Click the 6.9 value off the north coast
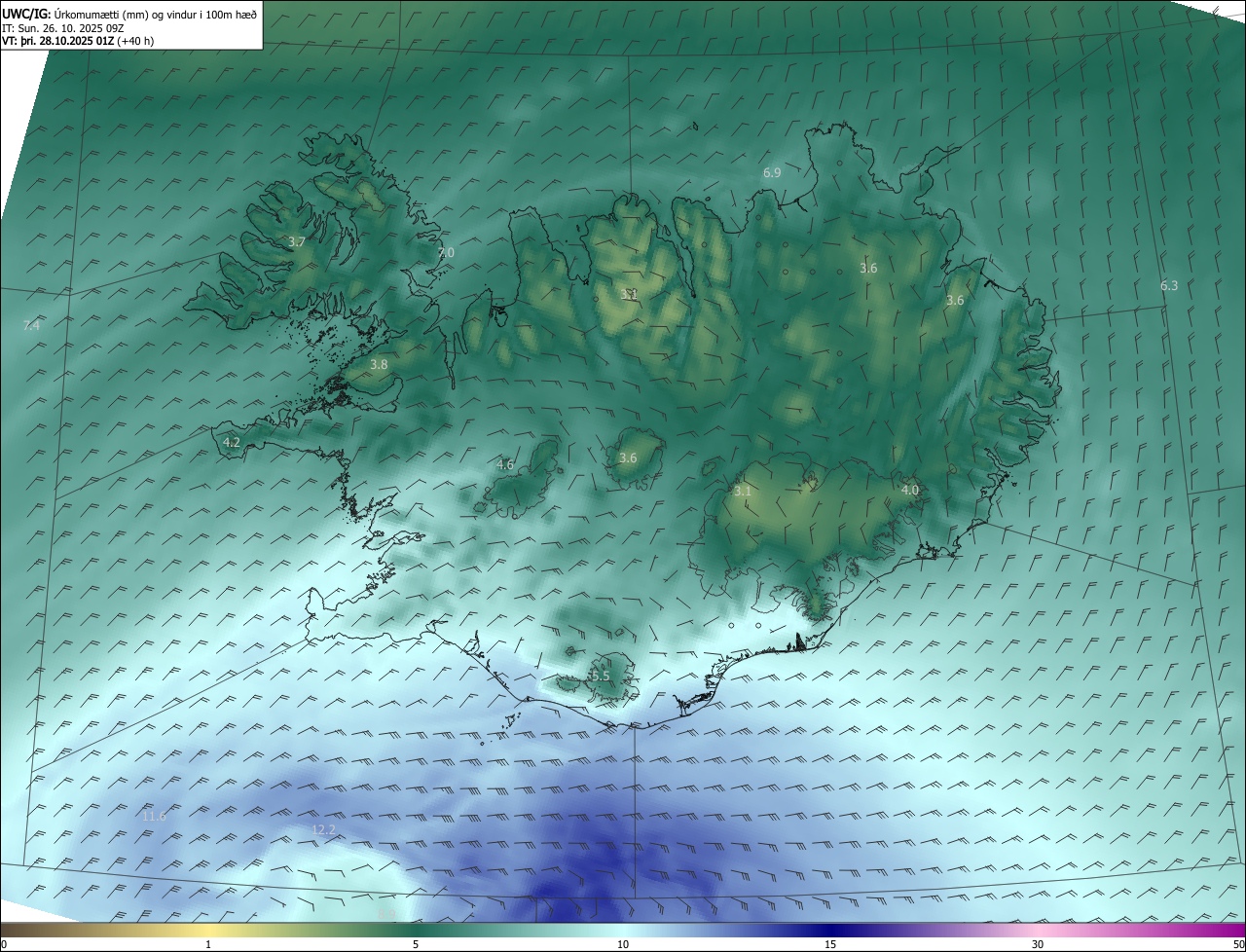Screen dimensions: 1246x952 [x=772, y=172]
